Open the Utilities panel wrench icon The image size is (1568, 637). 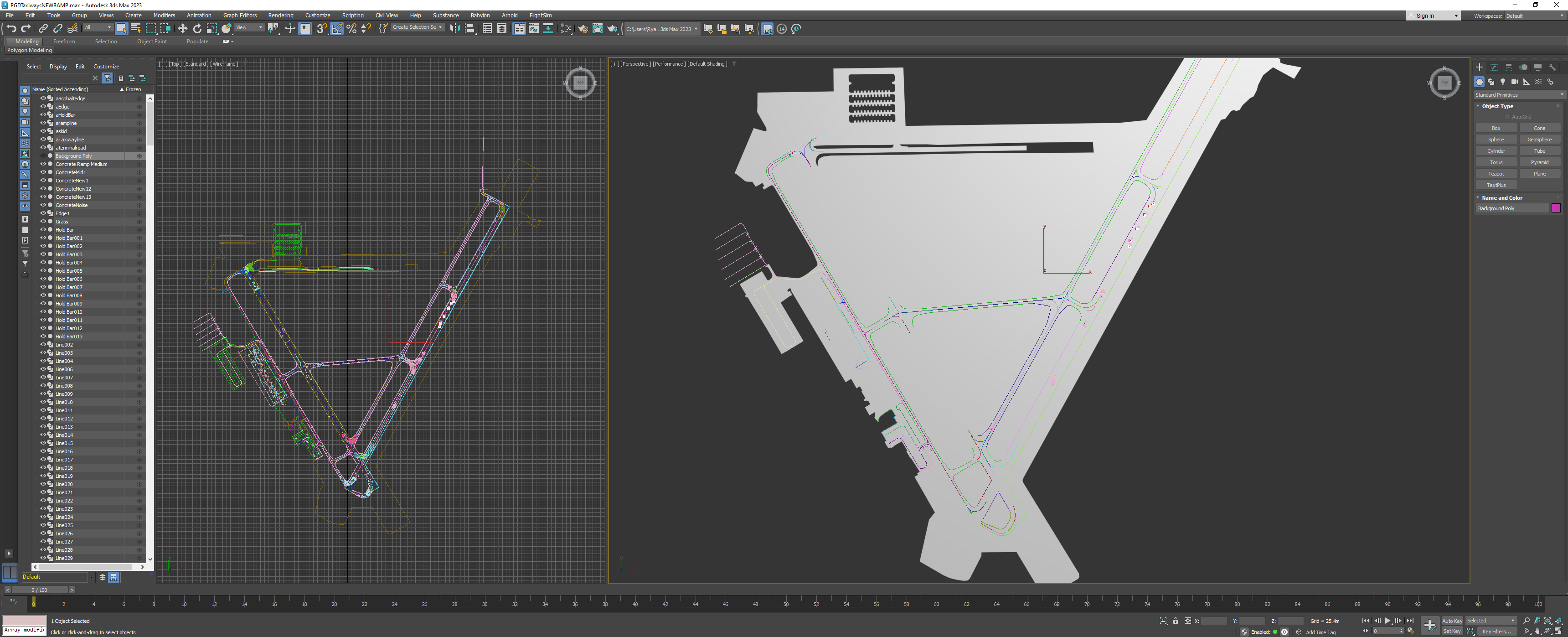[1552, 67]
